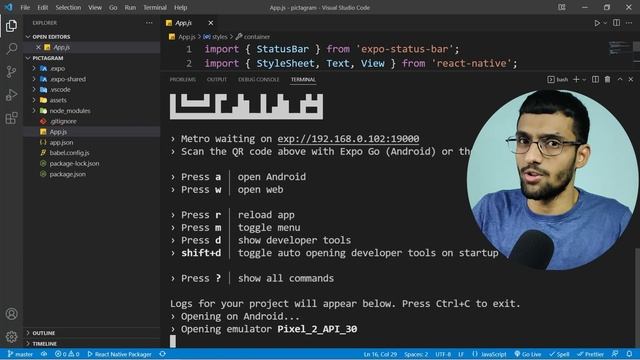Expand the Timeline section
This screenshot has width=640, height=360.
(x=92, y=344)
